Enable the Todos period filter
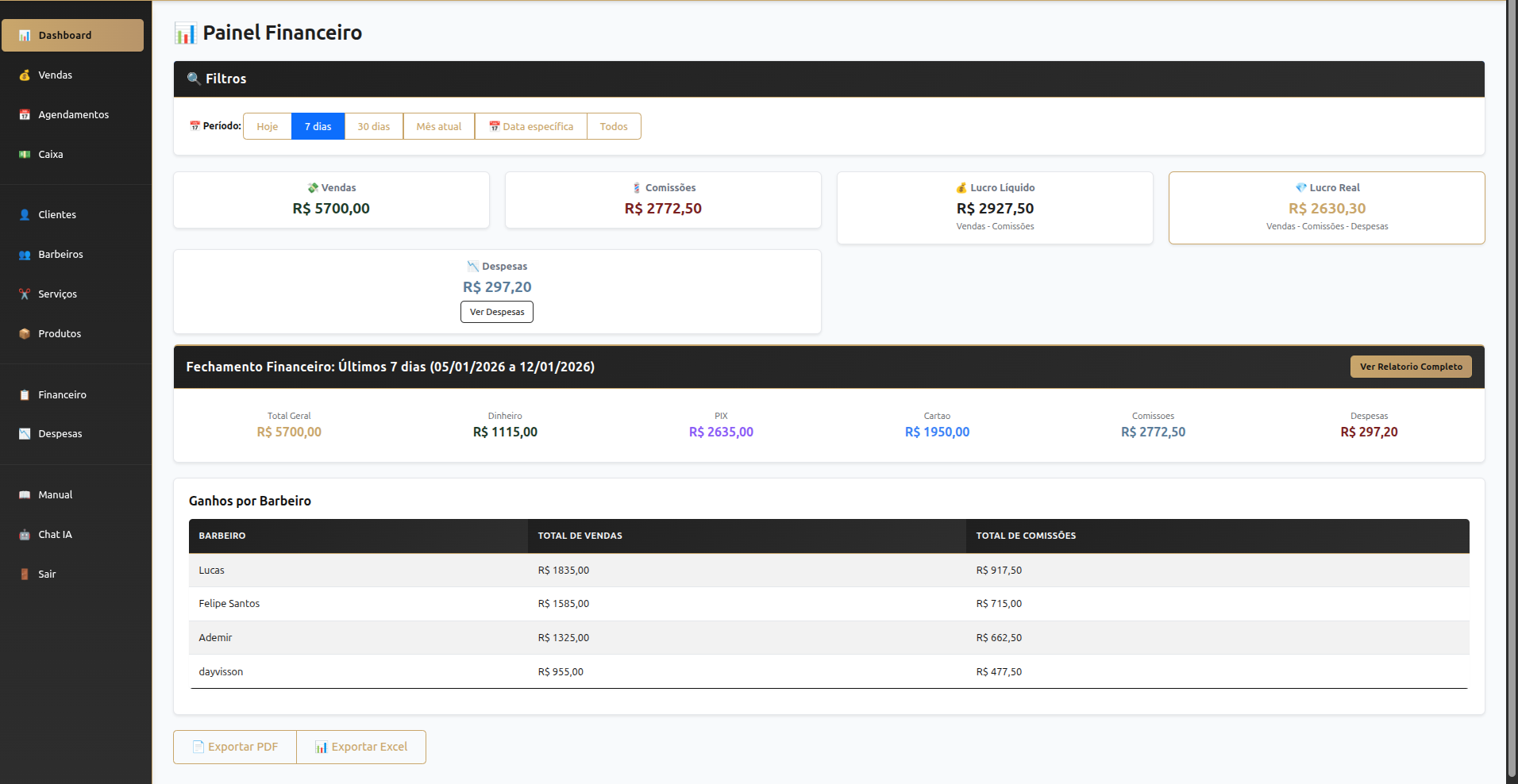 (613, 125)
